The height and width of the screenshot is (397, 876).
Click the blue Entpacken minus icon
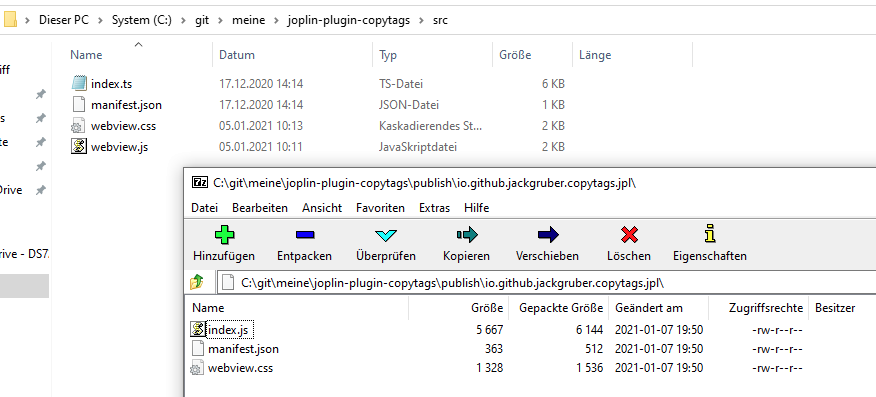click(304, 235)
